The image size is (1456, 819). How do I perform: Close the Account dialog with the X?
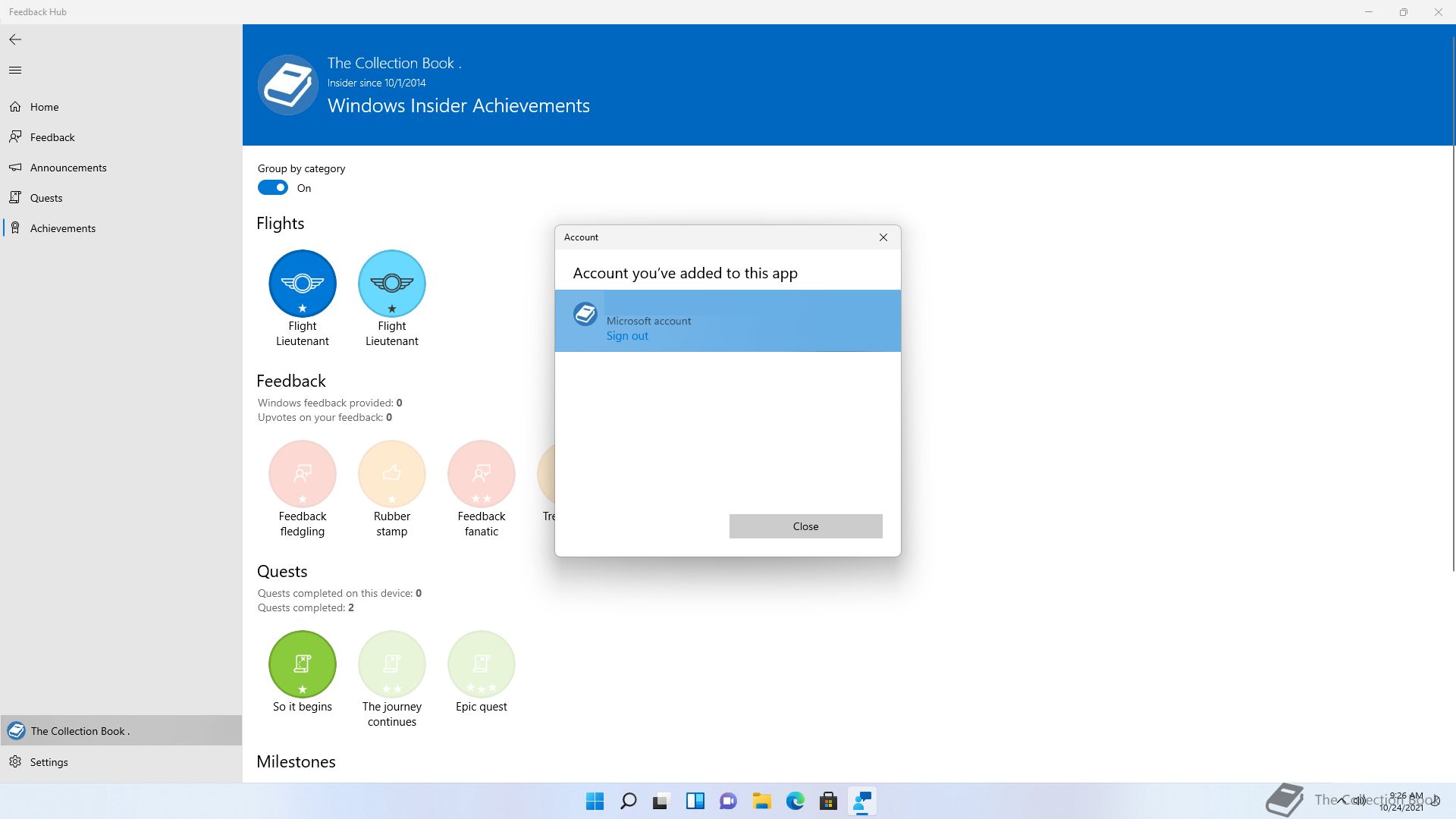point(883,237)
